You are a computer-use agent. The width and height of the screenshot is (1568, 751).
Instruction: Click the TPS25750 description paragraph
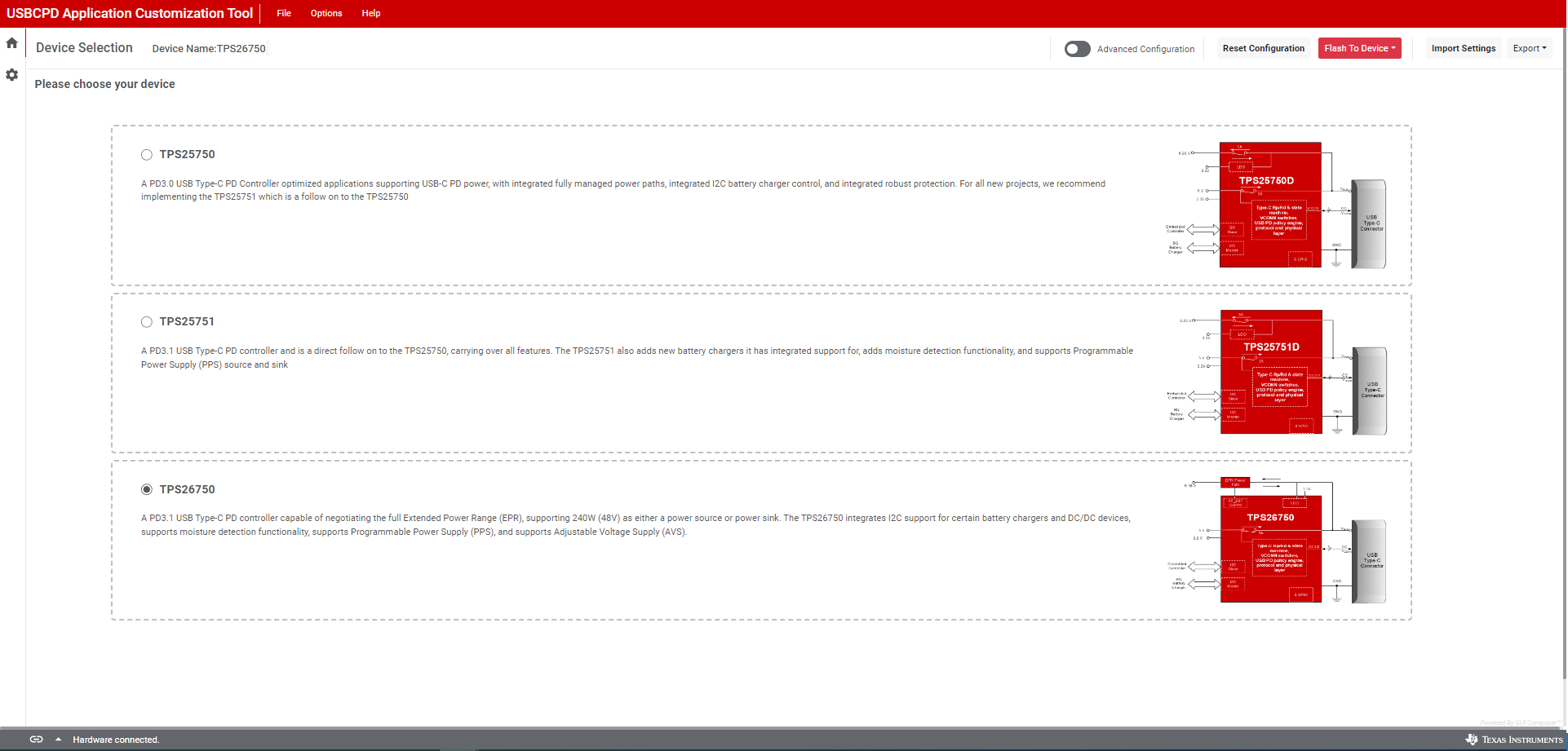[623, 190]
